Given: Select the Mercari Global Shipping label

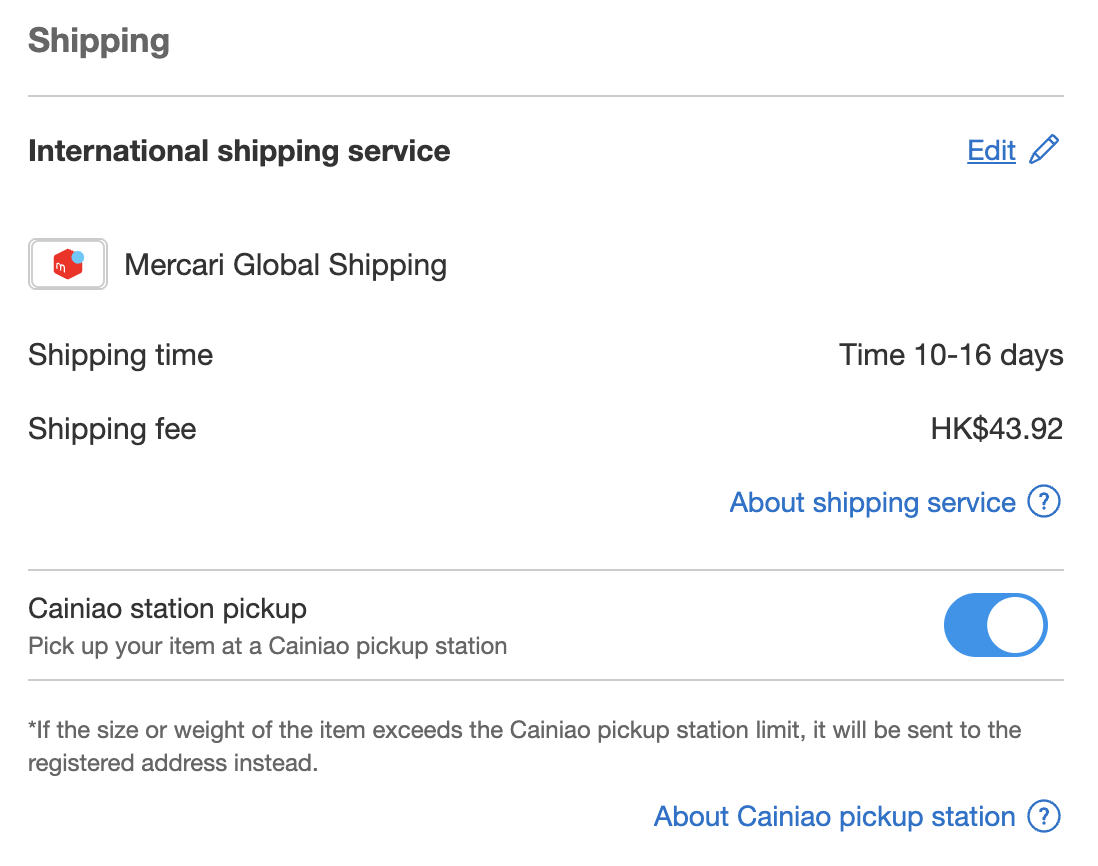Looking at the screenshot, I should click(x=286, y=265).
